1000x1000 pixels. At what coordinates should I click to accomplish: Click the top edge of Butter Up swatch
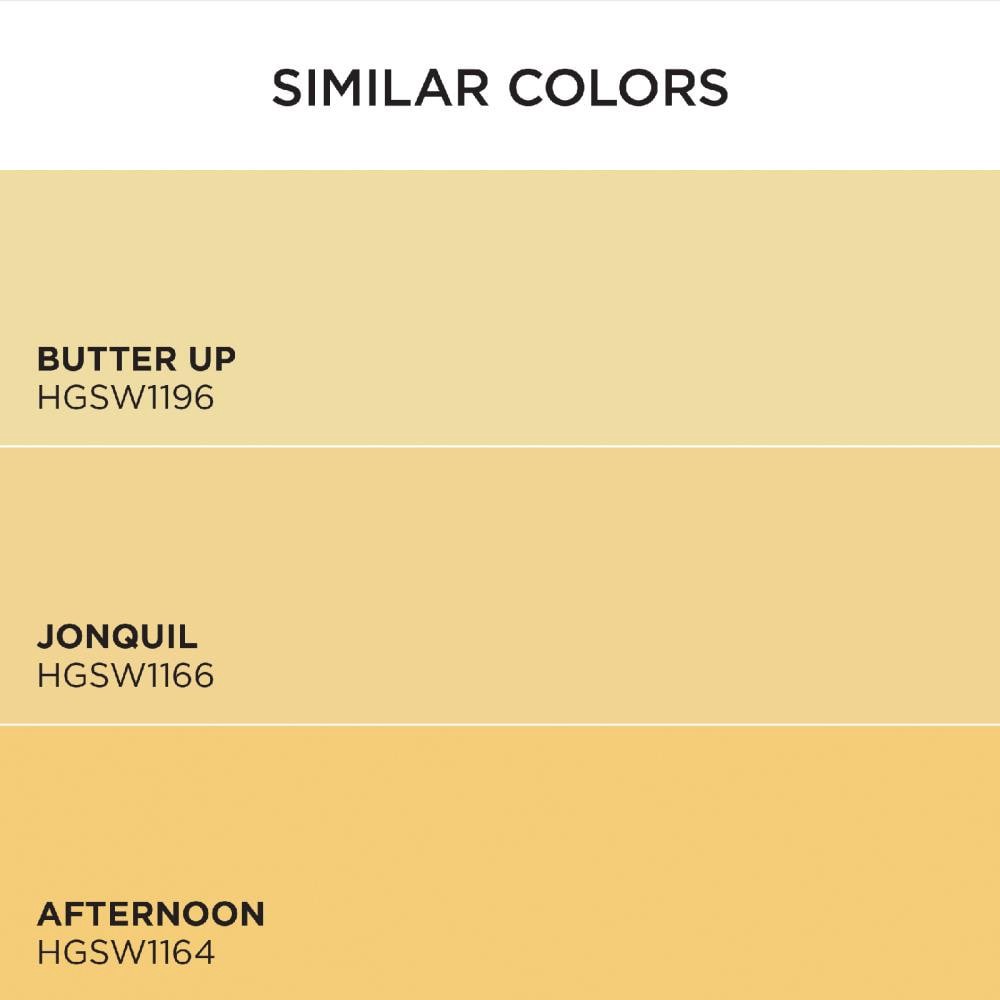pos(500,172)
